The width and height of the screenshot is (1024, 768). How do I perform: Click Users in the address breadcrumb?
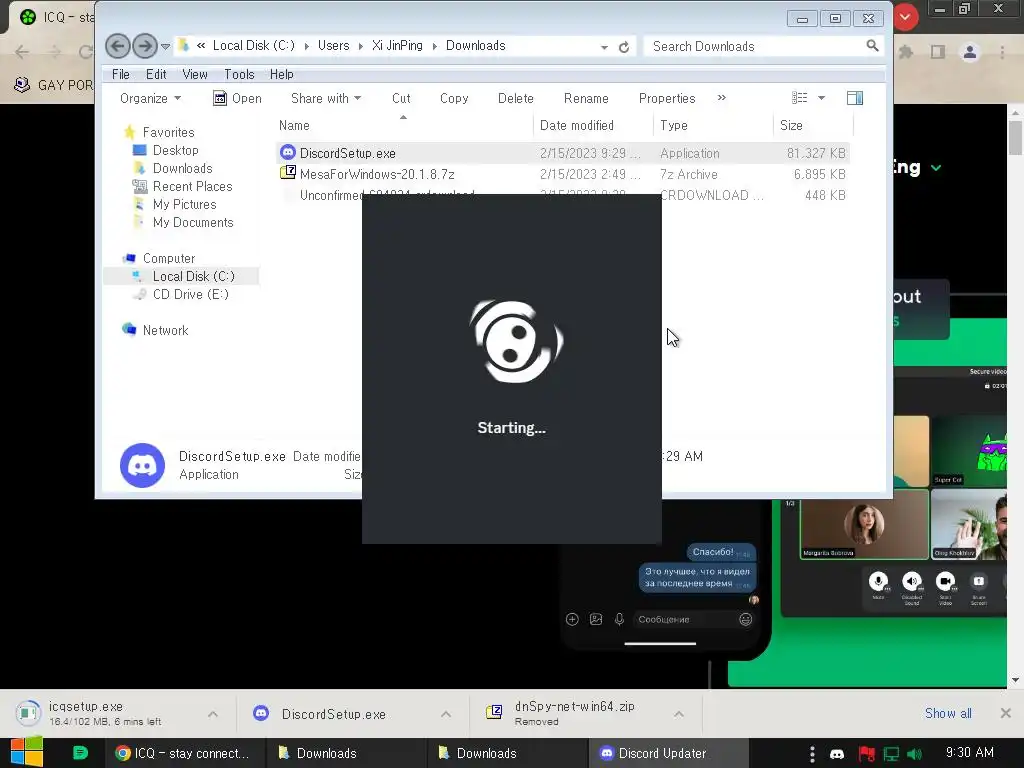(333, 46)
